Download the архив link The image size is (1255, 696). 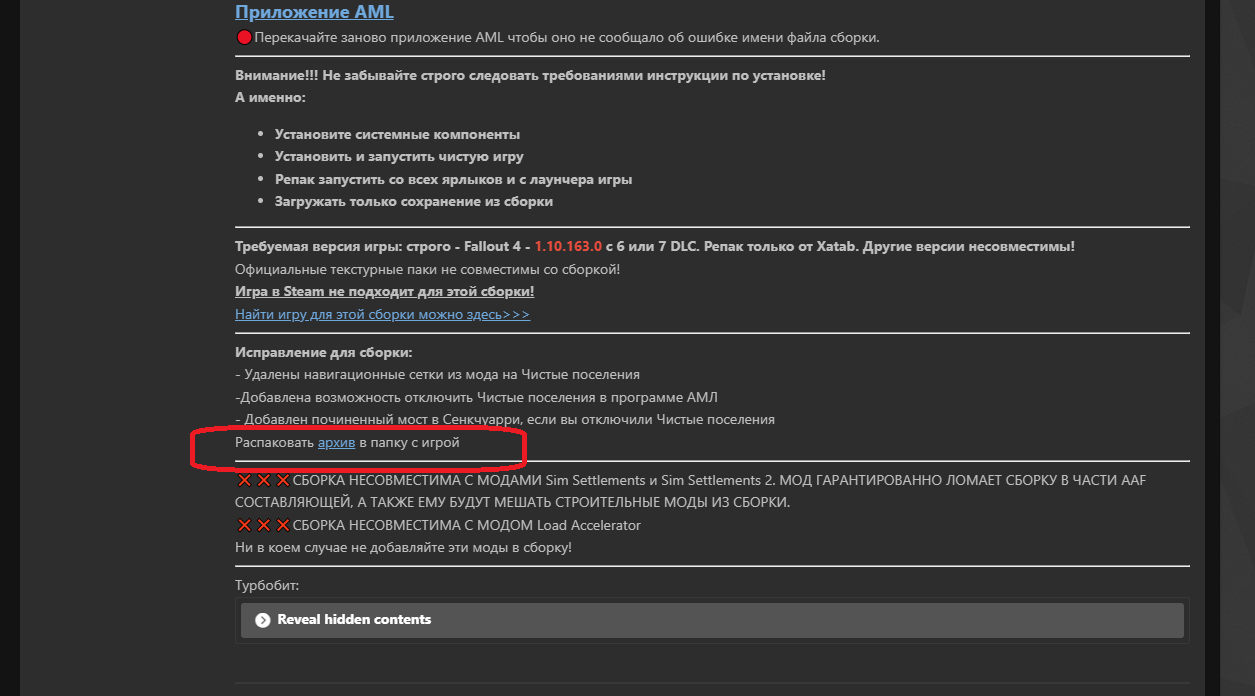click(x=336, y=441)
